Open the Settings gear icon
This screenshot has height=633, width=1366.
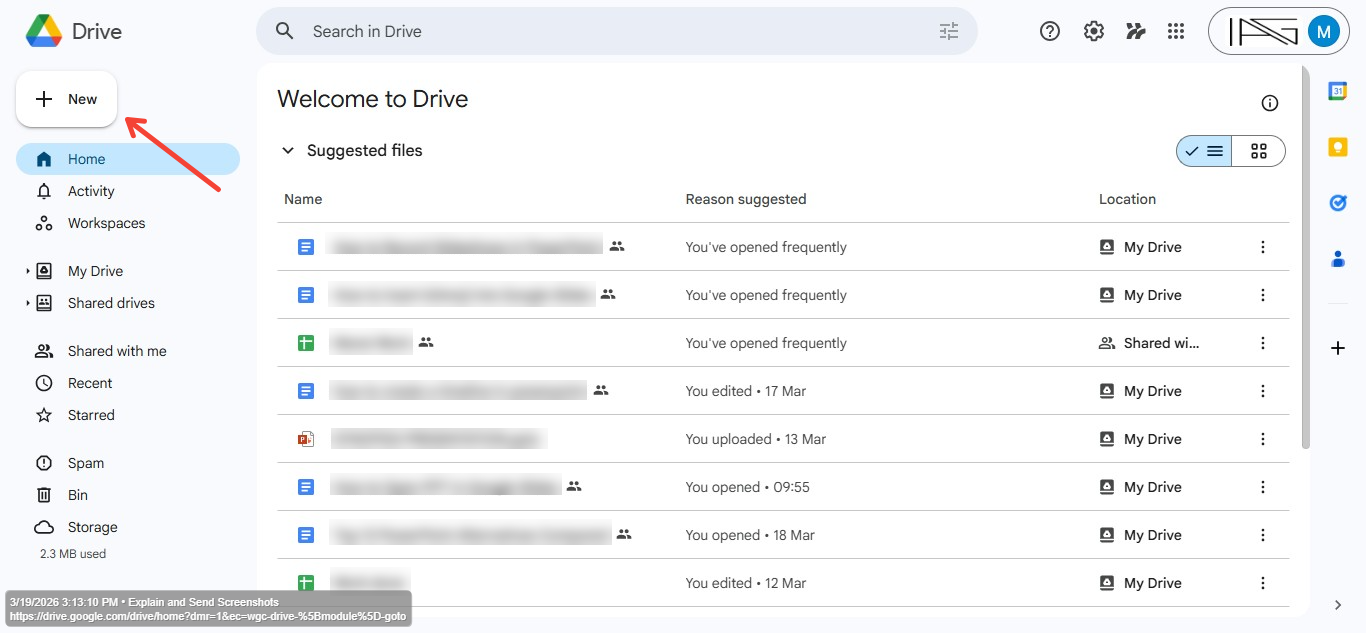[x=1093, y=31]
